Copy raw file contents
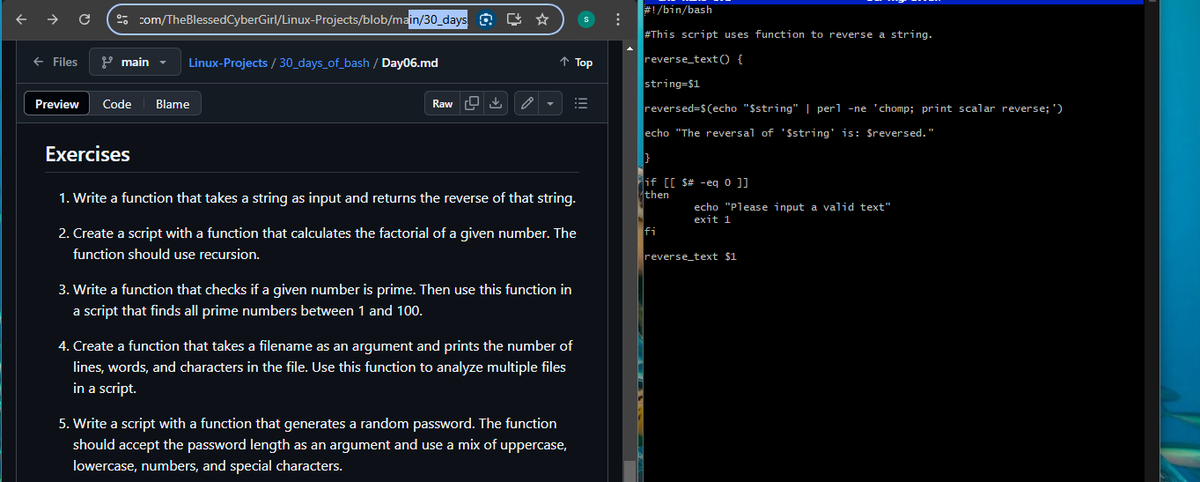The width and height of the screenshot is (1200, 482). [470, 104]
